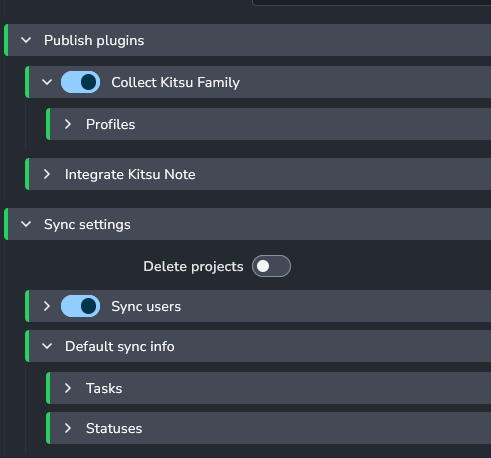Enable the Delete projects toggle
Viewport: 491px width, 458px height.
[x=271, y=266]
